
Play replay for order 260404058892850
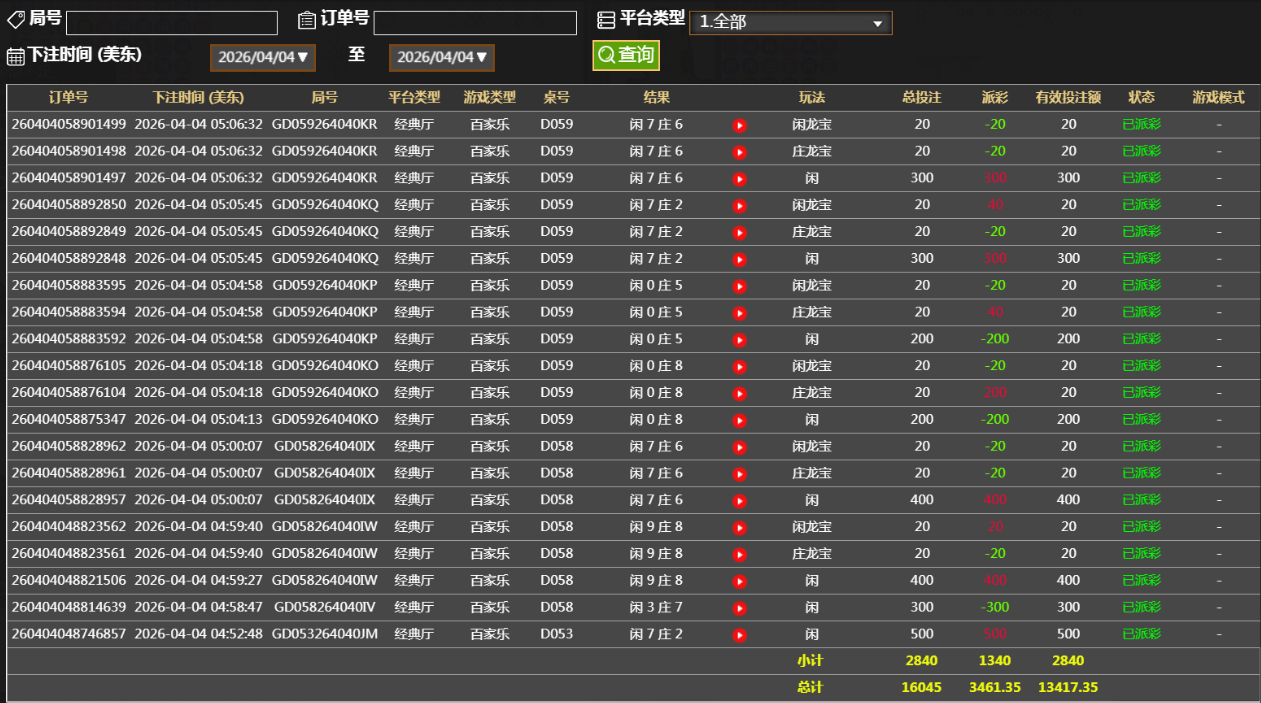(x=739, y=206)
